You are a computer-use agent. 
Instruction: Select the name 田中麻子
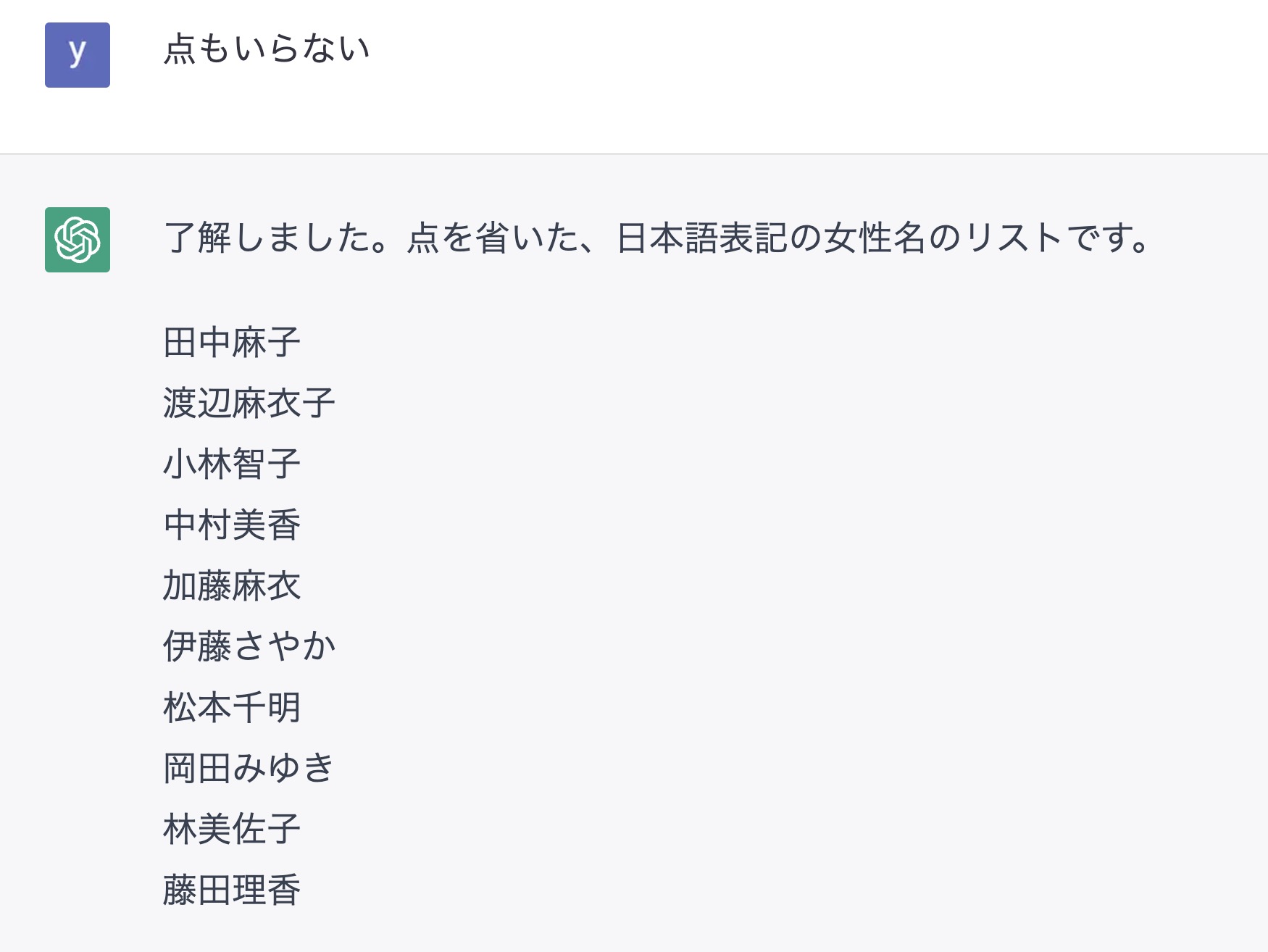pyautogui.click(x=232, y=342)
